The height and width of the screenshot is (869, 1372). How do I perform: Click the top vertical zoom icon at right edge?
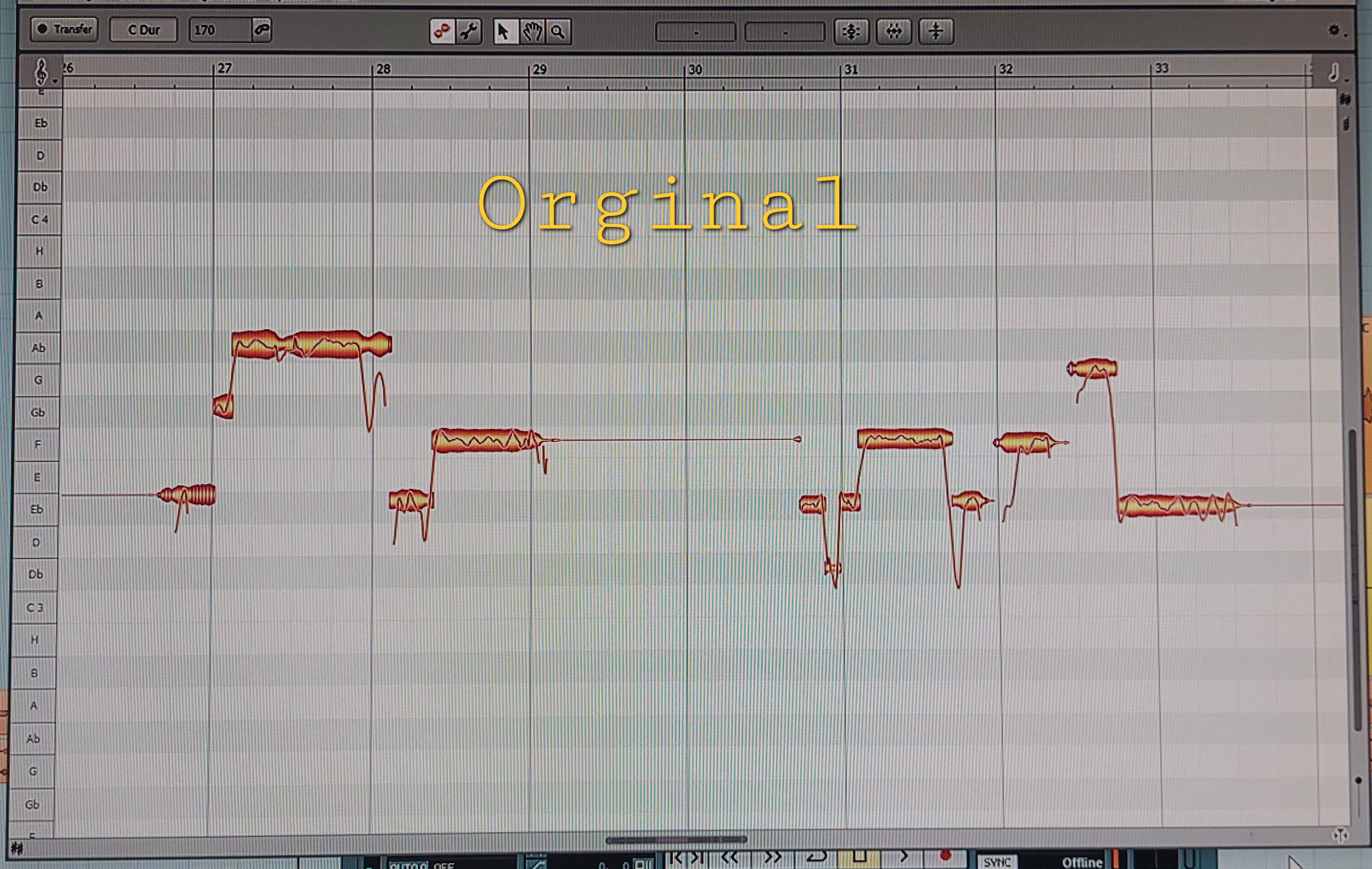click(1345, 101)
